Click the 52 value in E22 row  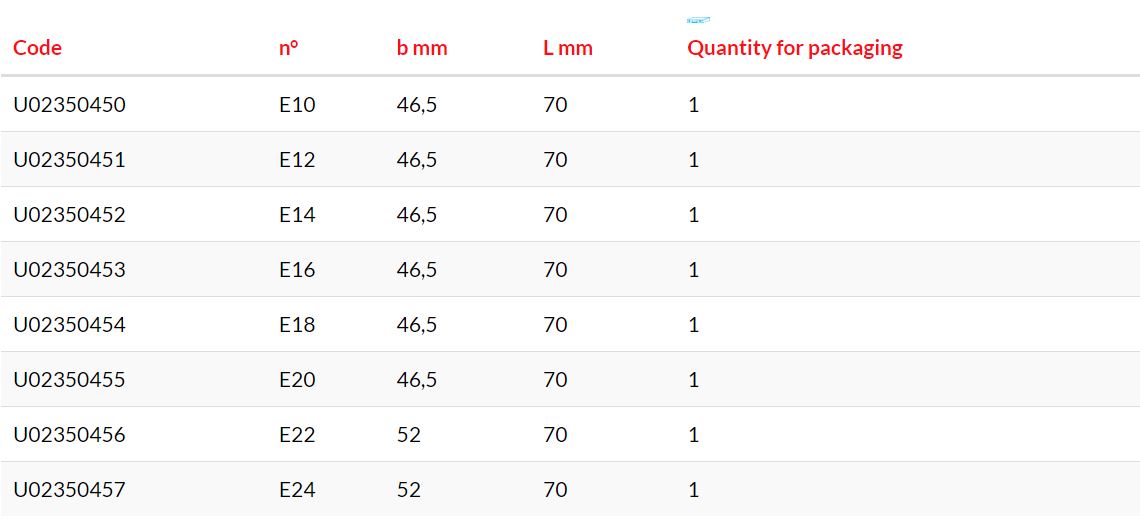click(409, 435)
